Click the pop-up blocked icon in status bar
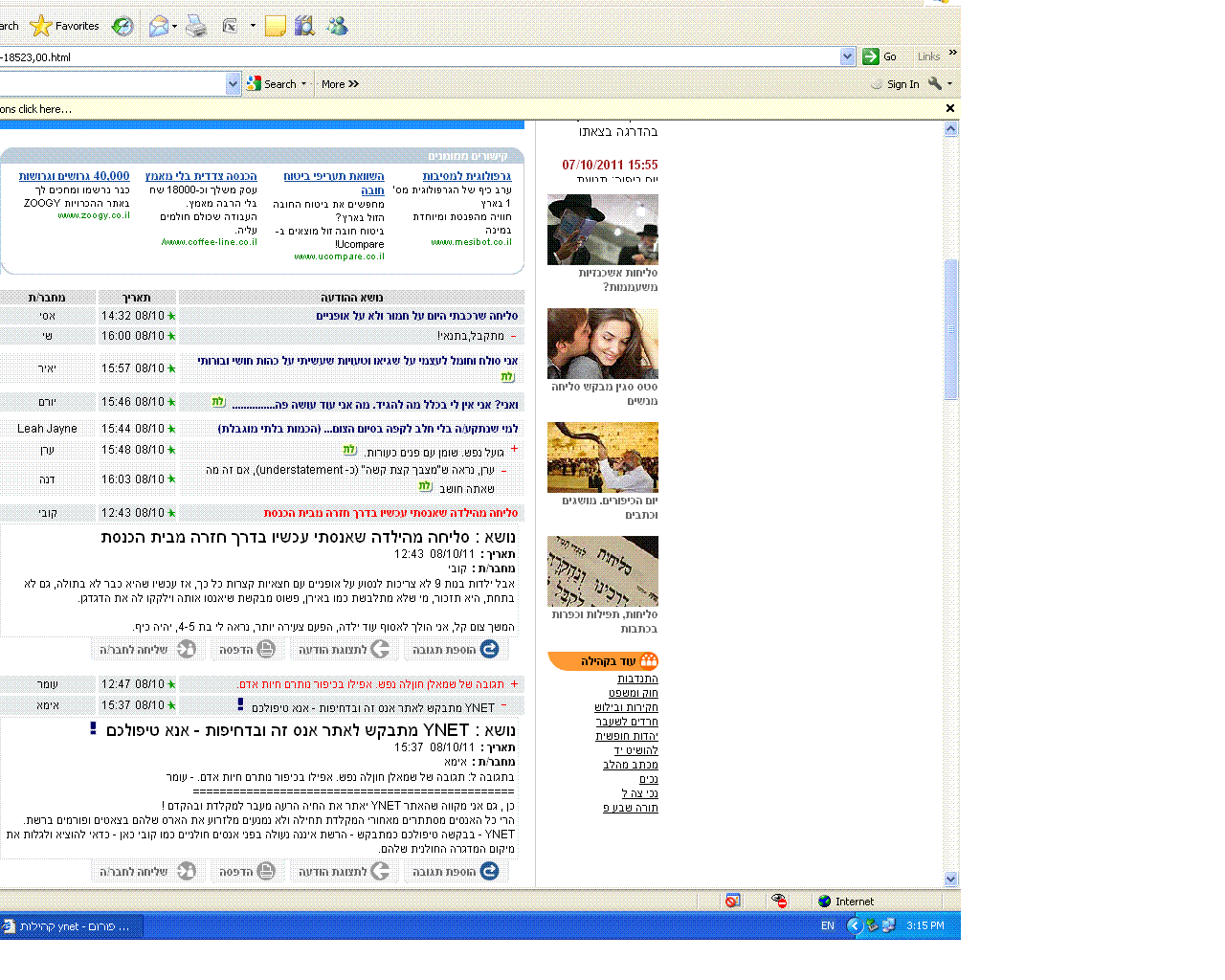This screenshot has width=1225, height=980. point(732,901)
